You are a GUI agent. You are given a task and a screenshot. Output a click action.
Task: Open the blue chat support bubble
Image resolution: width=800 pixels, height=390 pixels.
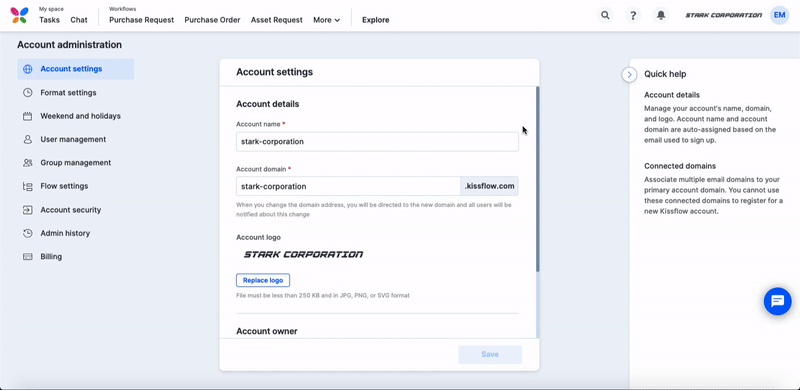(x=778, y=301)
